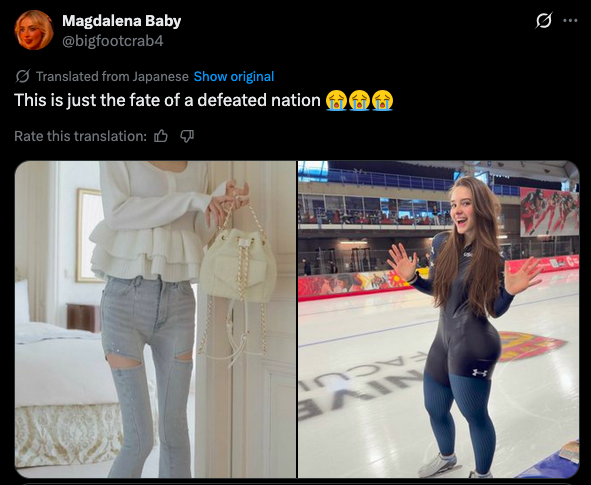Click the Under Armour logo on the skating suit
This screenshot has height=485, width=591.
coord(480,373)
